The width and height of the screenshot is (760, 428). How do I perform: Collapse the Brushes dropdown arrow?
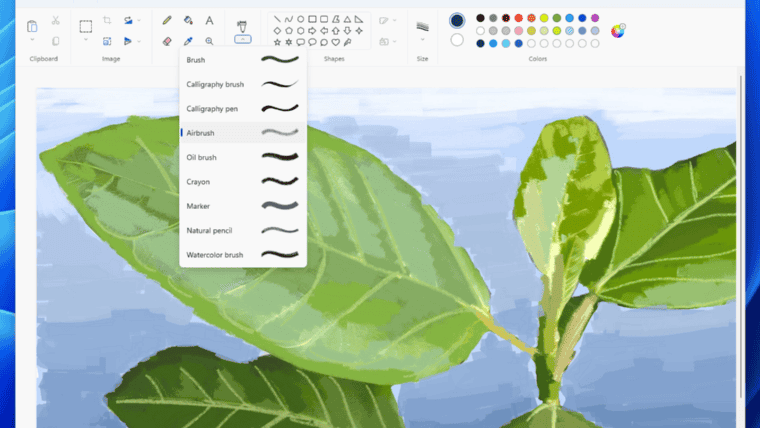click(x=242, y=40)
